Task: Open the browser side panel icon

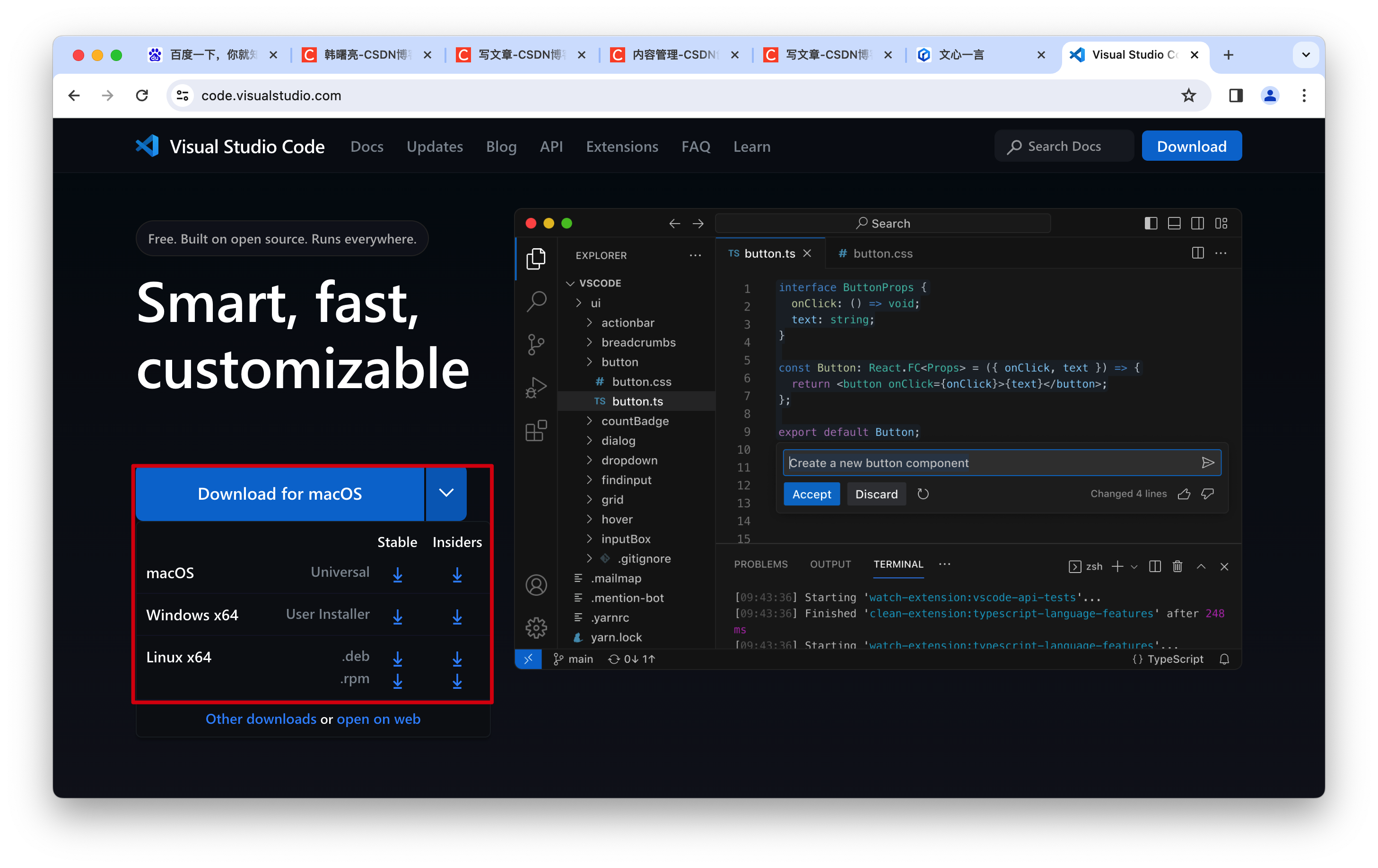Action: (1236, 95)
